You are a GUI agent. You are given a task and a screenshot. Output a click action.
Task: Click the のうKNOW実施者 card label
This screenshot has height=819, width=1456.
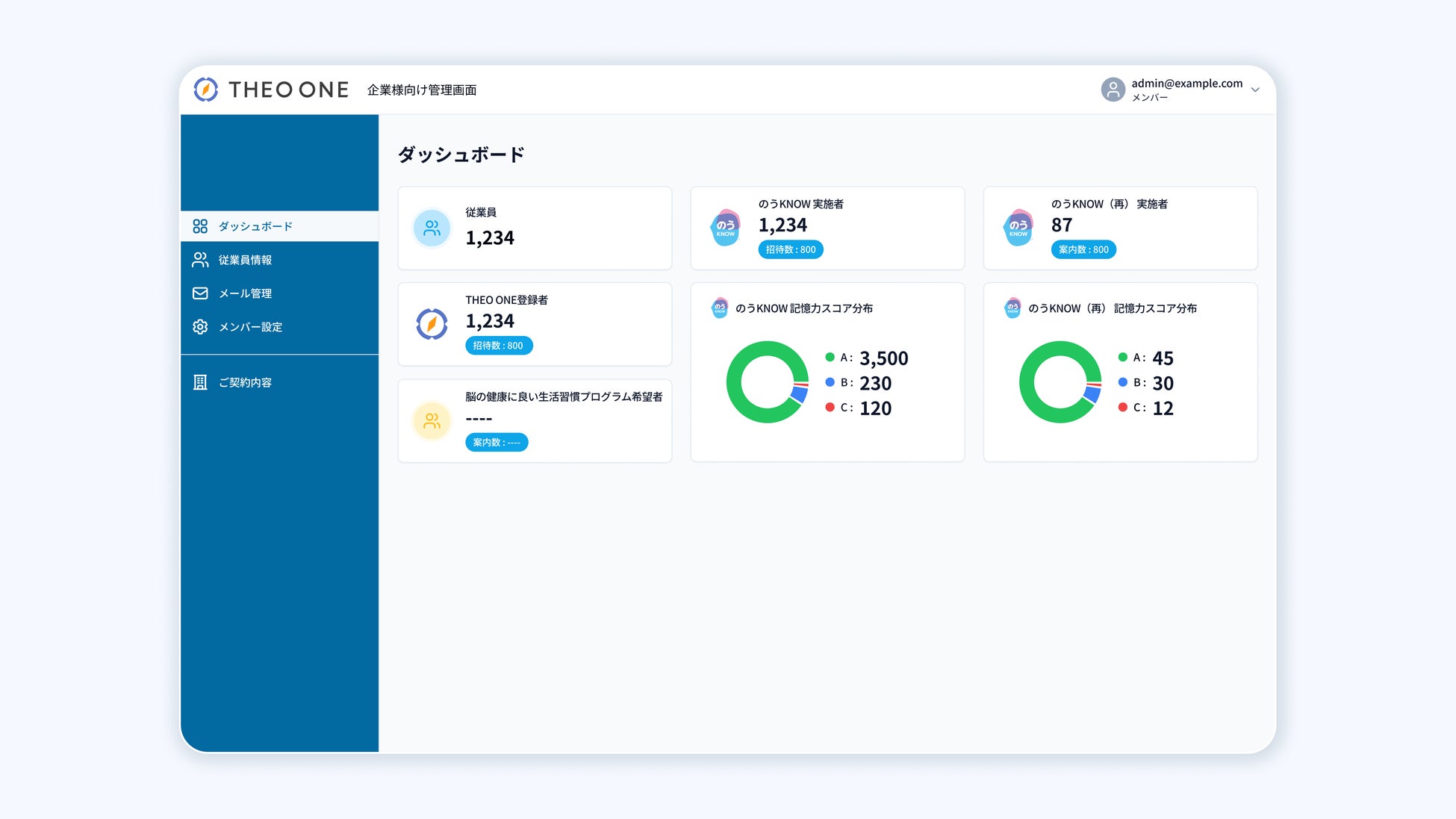800,204
